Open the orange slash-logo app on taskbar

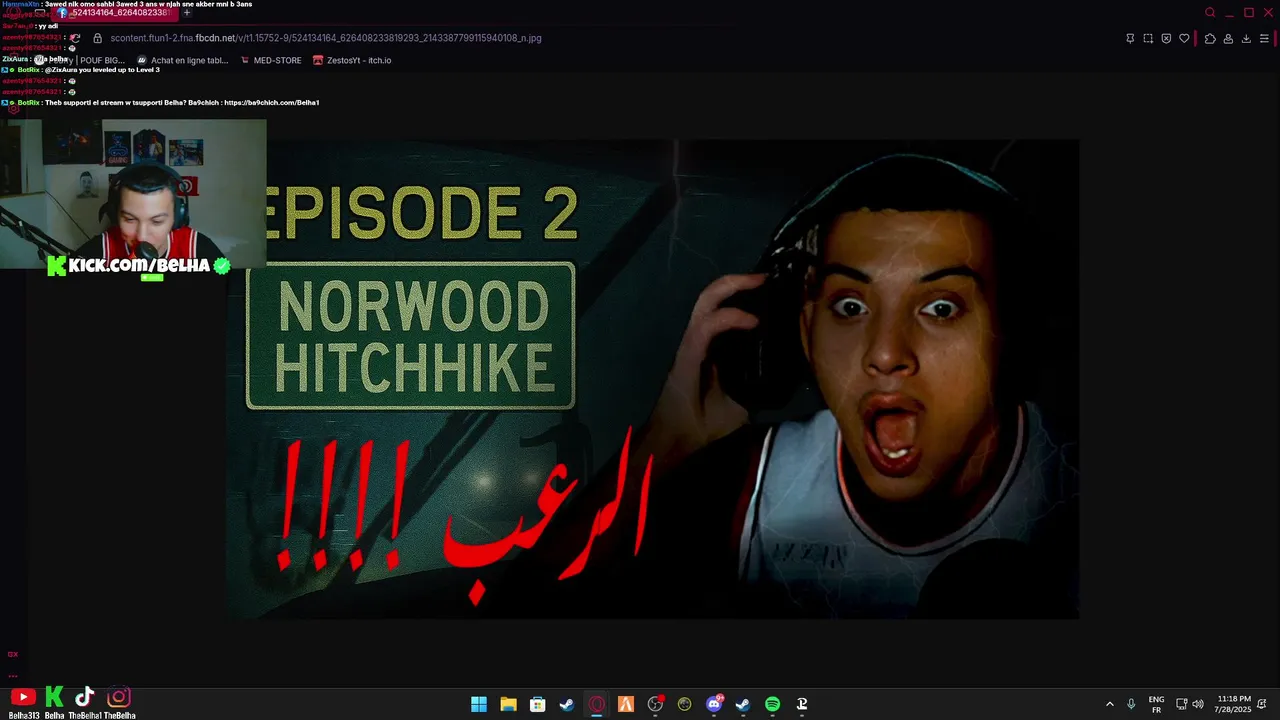(626, 704)
